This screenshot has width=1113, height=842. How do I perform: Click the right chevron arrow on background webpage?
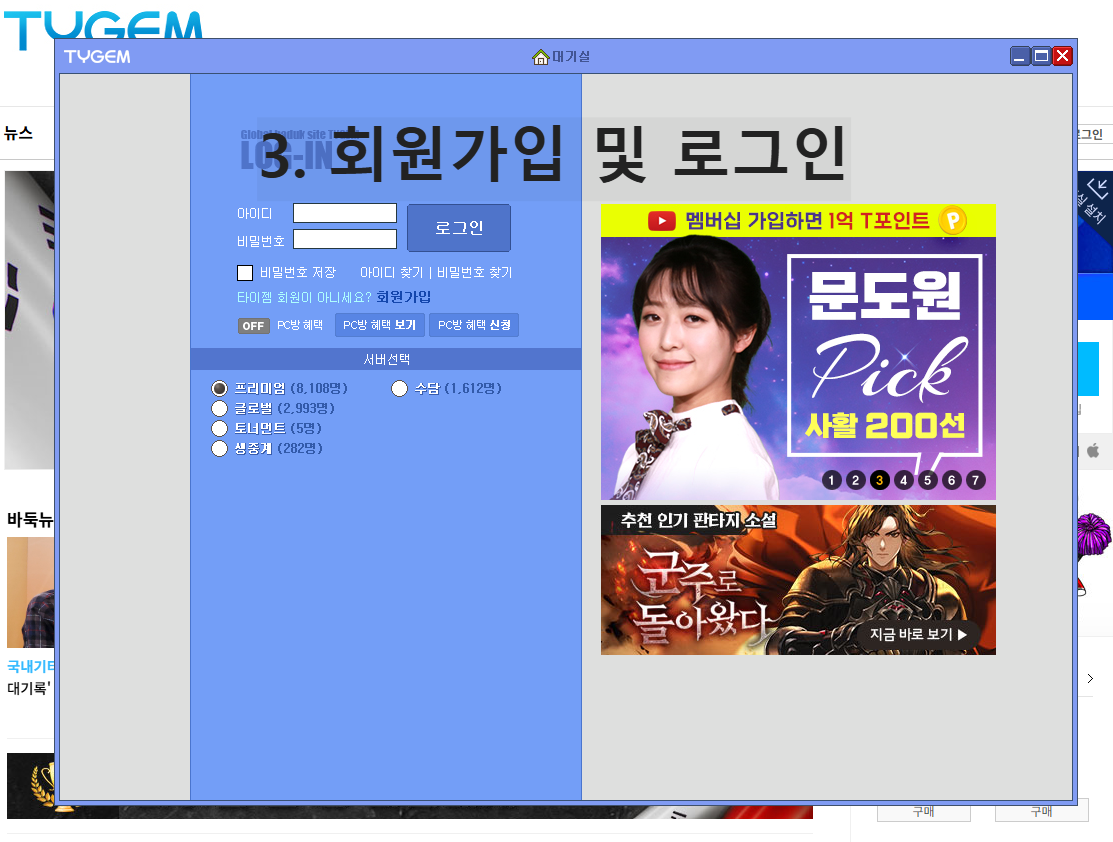1090,678
